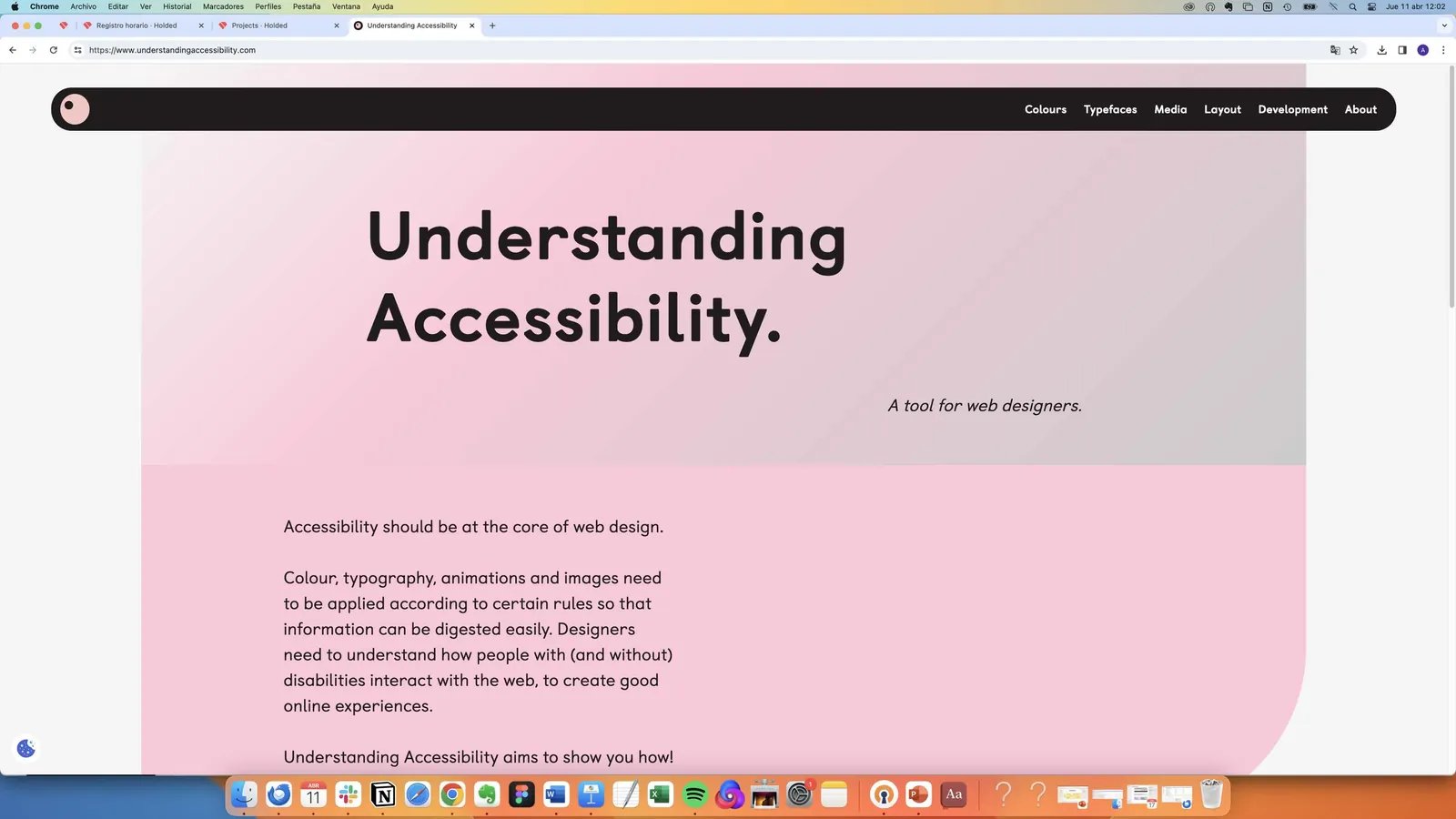1456x819 pixels.
Task: Open Chrome downloads icon
Action: pos(1381,50)
